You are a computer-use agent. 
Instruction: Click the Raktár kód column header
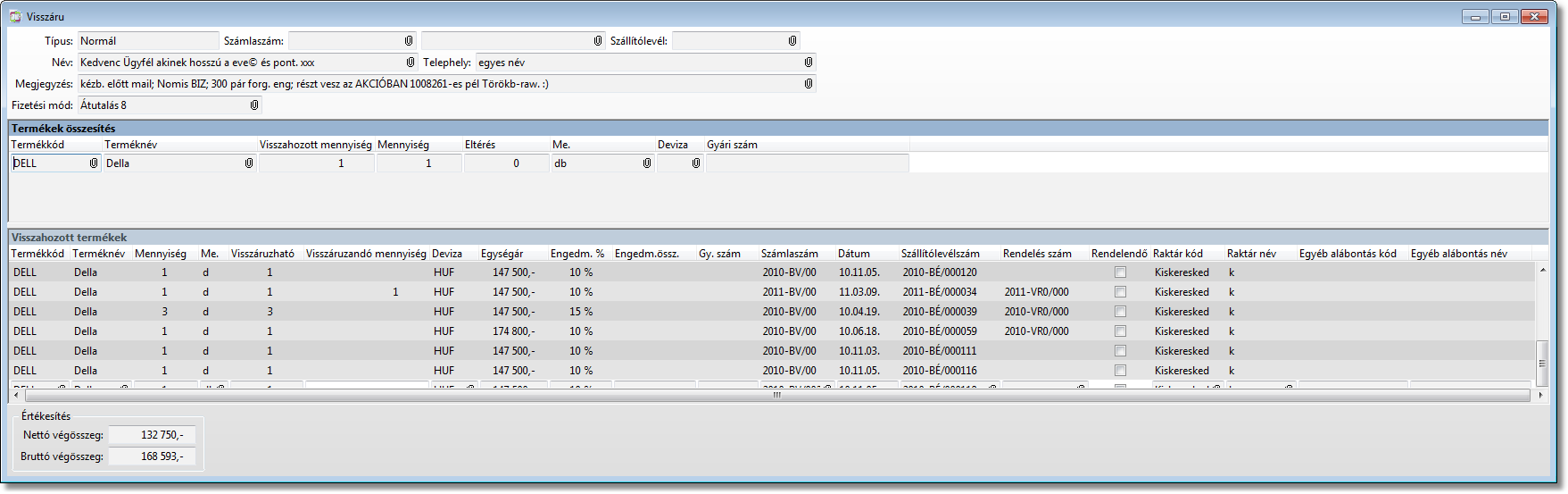point(1178,254)
